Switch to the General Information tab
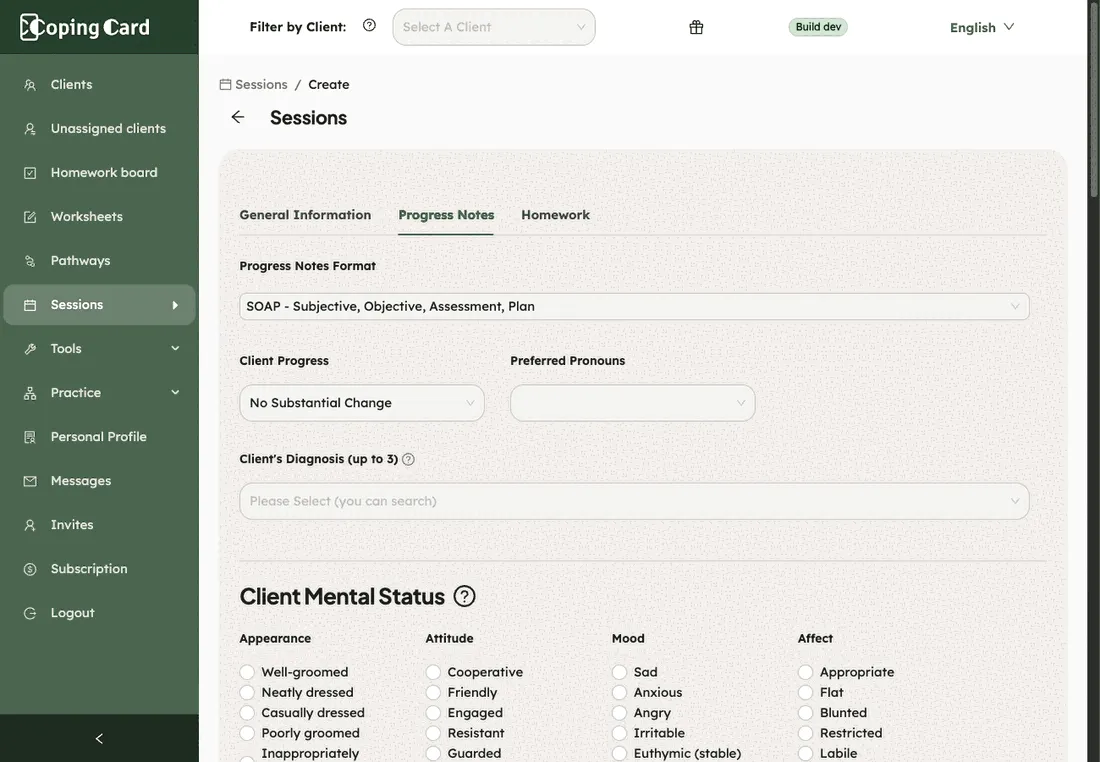The image size is (1100, 762). tap(305, 215)
